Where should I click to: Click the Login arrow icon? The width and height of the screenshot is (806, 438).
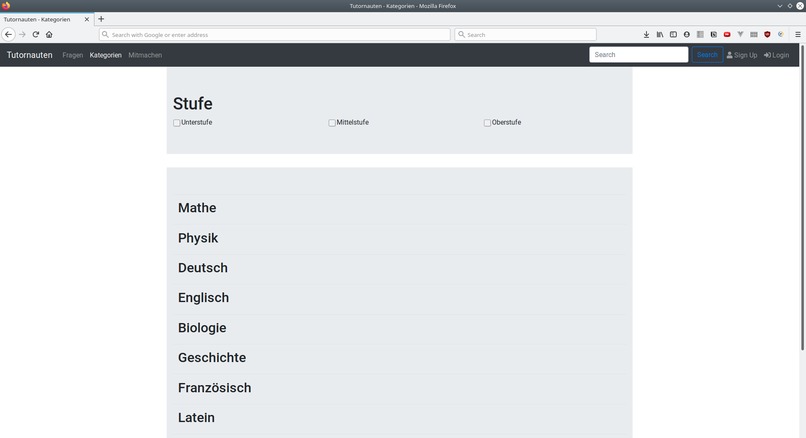pos(767,55)
